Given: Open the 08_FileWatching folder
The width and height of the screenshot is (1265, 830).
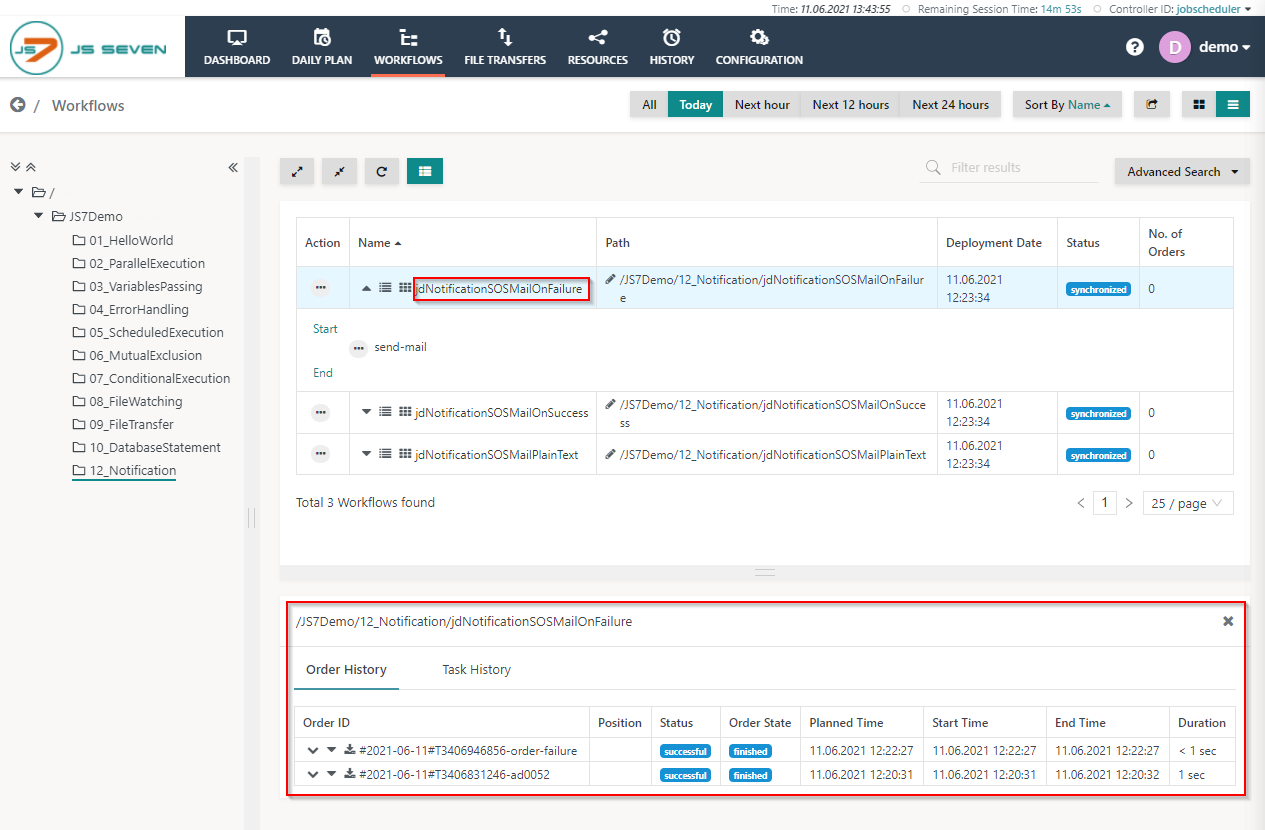Looking at the screenshot, I should click(x=129, y=401).
